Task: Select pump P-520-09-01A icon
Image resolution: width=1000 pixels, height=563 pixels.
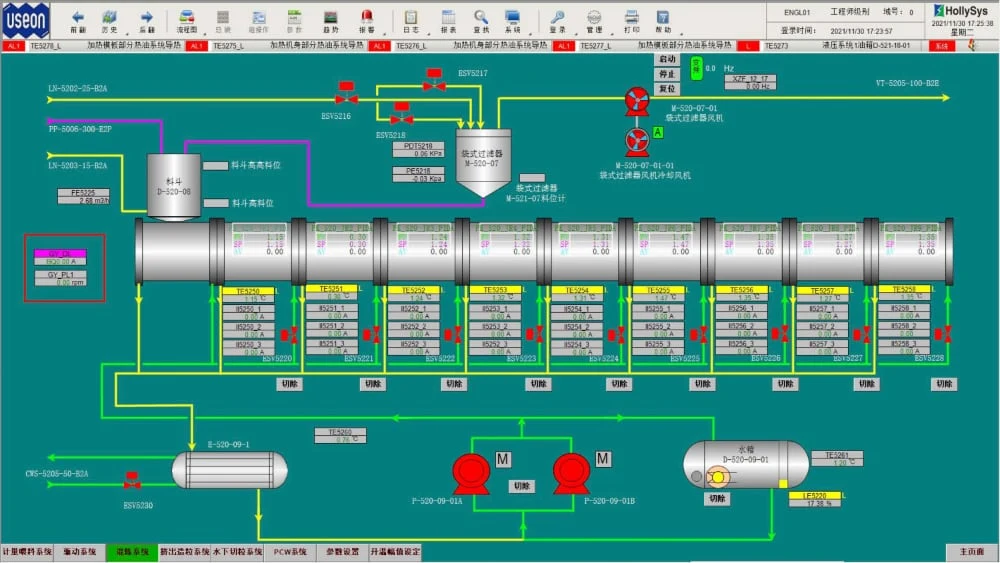Action: tap(471, 474)
